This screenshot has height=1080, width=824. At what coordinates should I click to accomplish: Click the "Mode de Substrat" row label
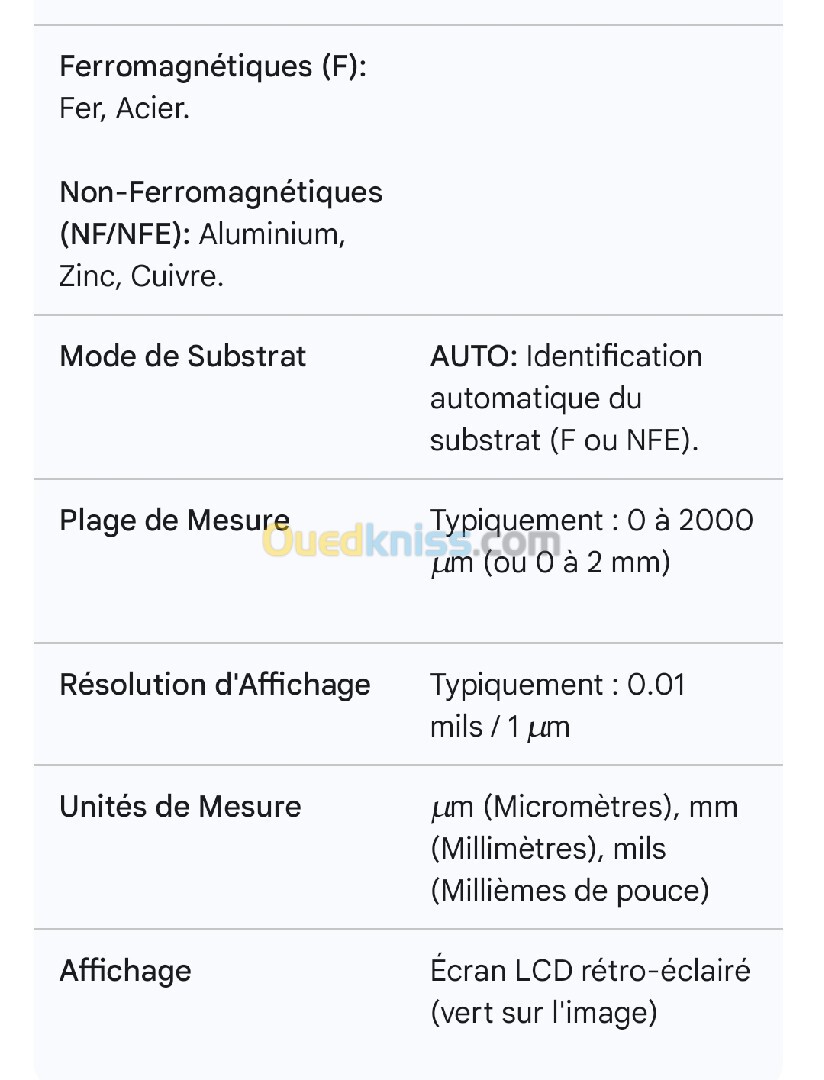coord(183,357)
